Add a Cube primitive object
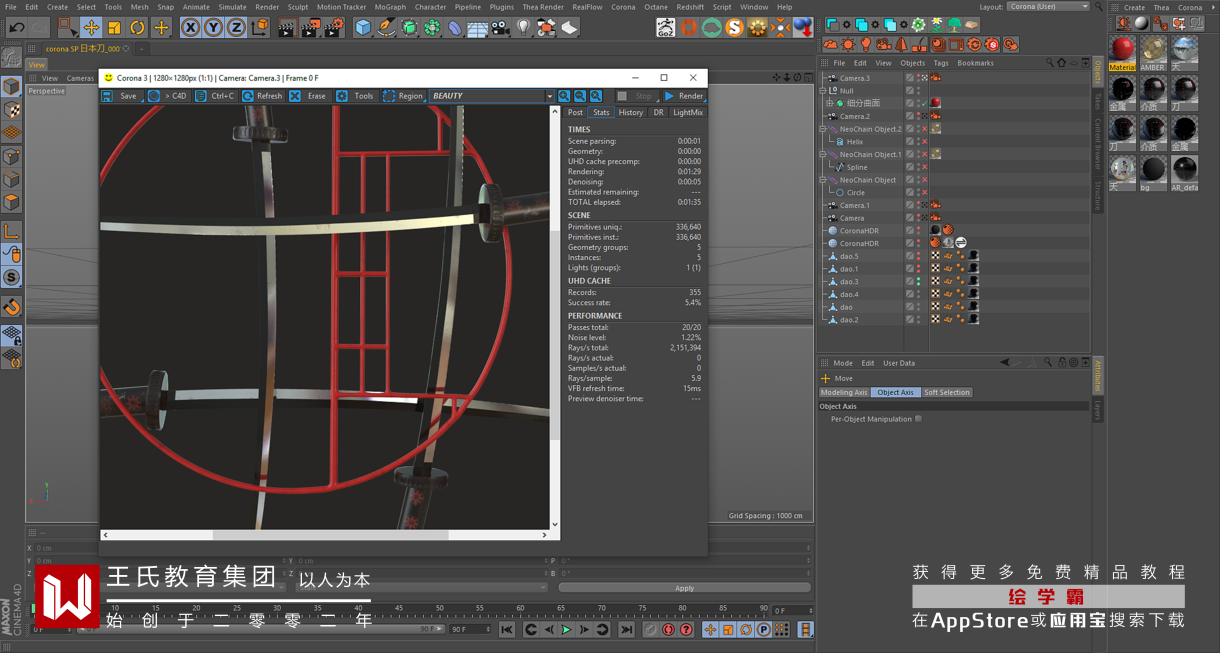The width and height of the screenshot is (1220, 653). (x=363, y=28)
